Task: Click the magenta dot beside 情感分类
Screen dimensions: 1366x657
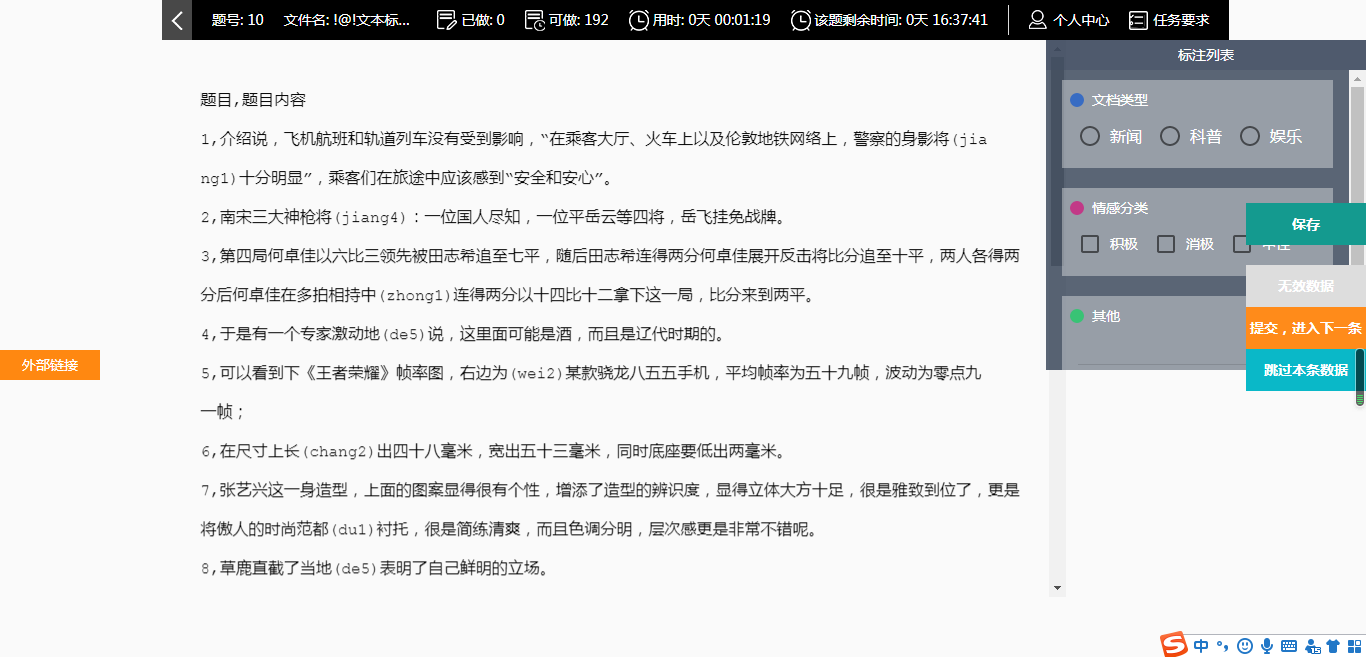Action: [1077, 208]
